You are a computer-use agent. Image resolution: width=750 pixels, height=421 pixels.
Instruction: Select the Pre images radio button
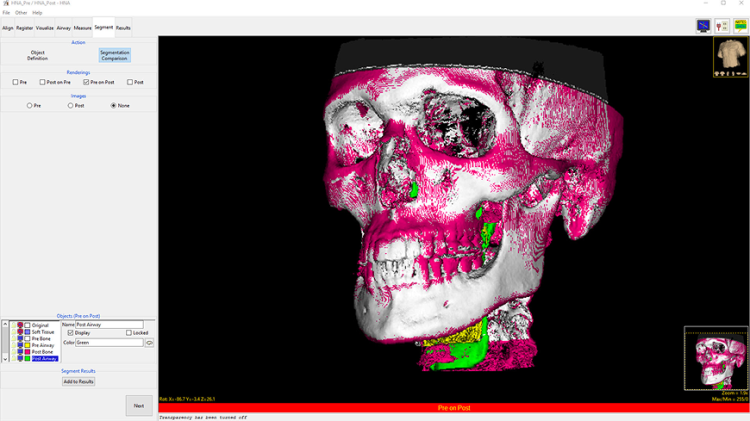[x=30, y=105]
